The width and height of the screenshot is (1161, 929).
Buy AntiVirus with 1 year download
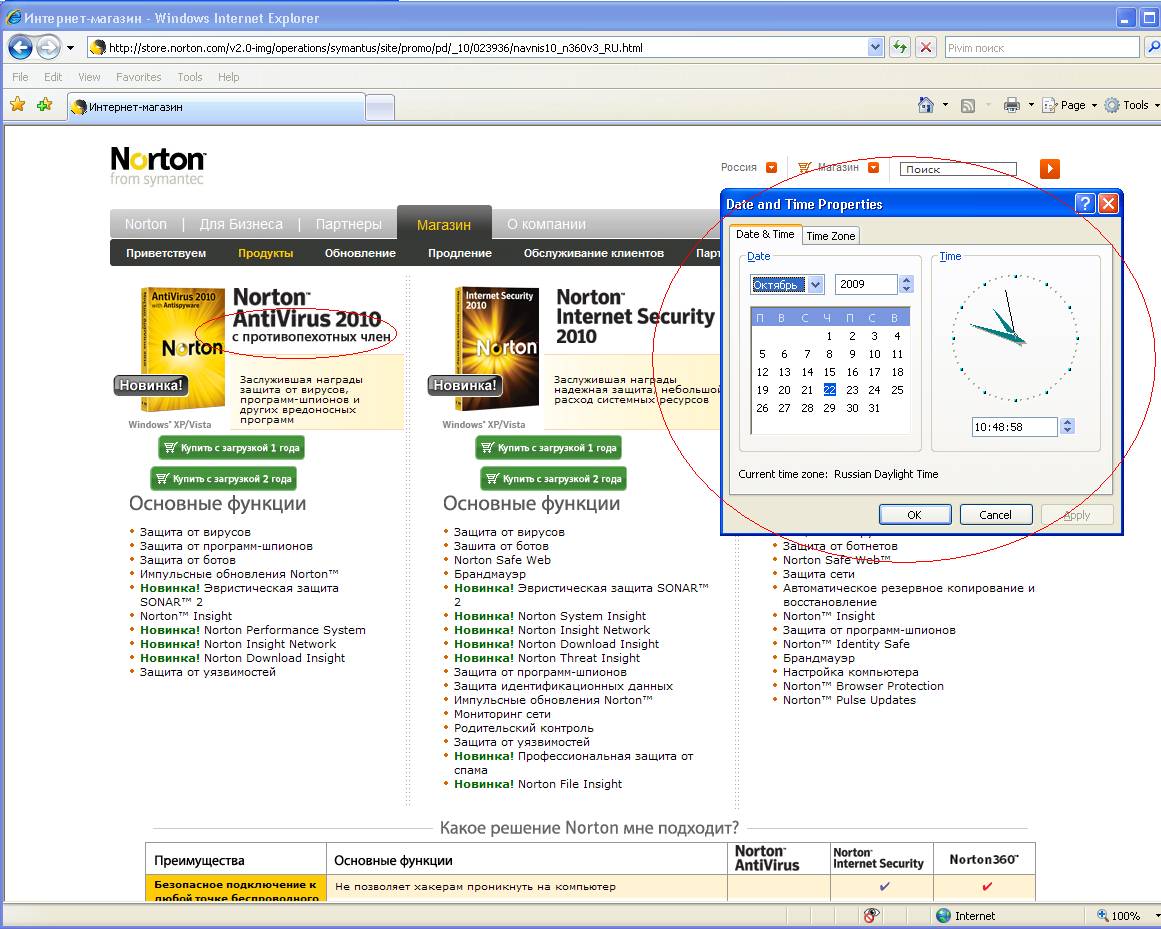[231, 448]
